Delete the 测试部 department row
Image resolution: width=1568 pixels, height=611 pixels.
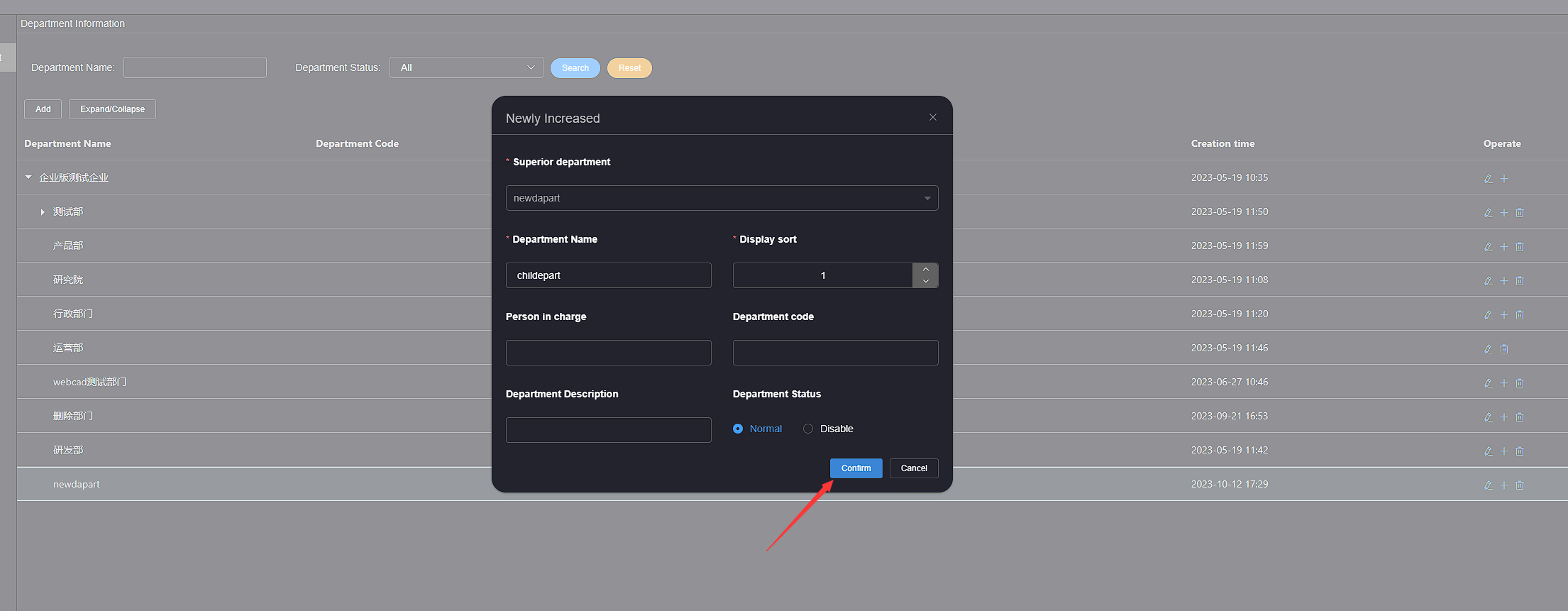point(1519,213)
